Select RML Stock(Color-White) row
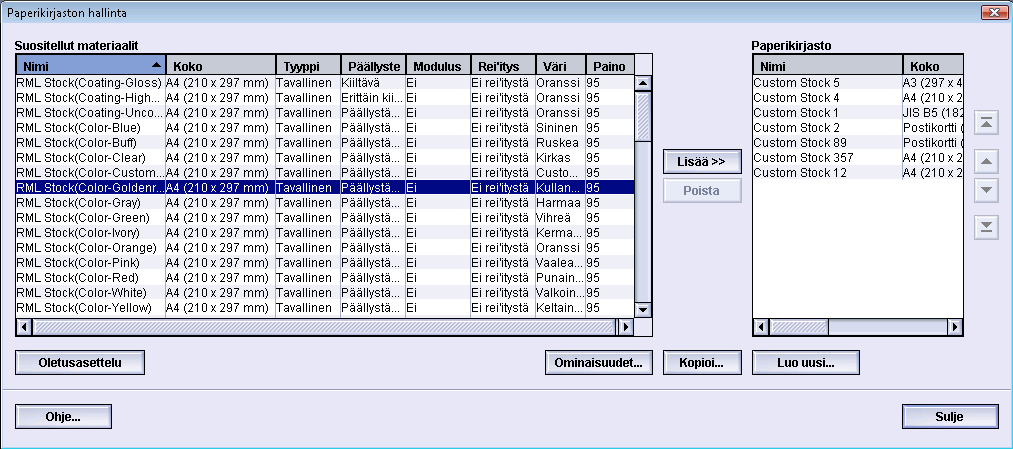This screenshot has width=1013, height=449. coord(325,293)
